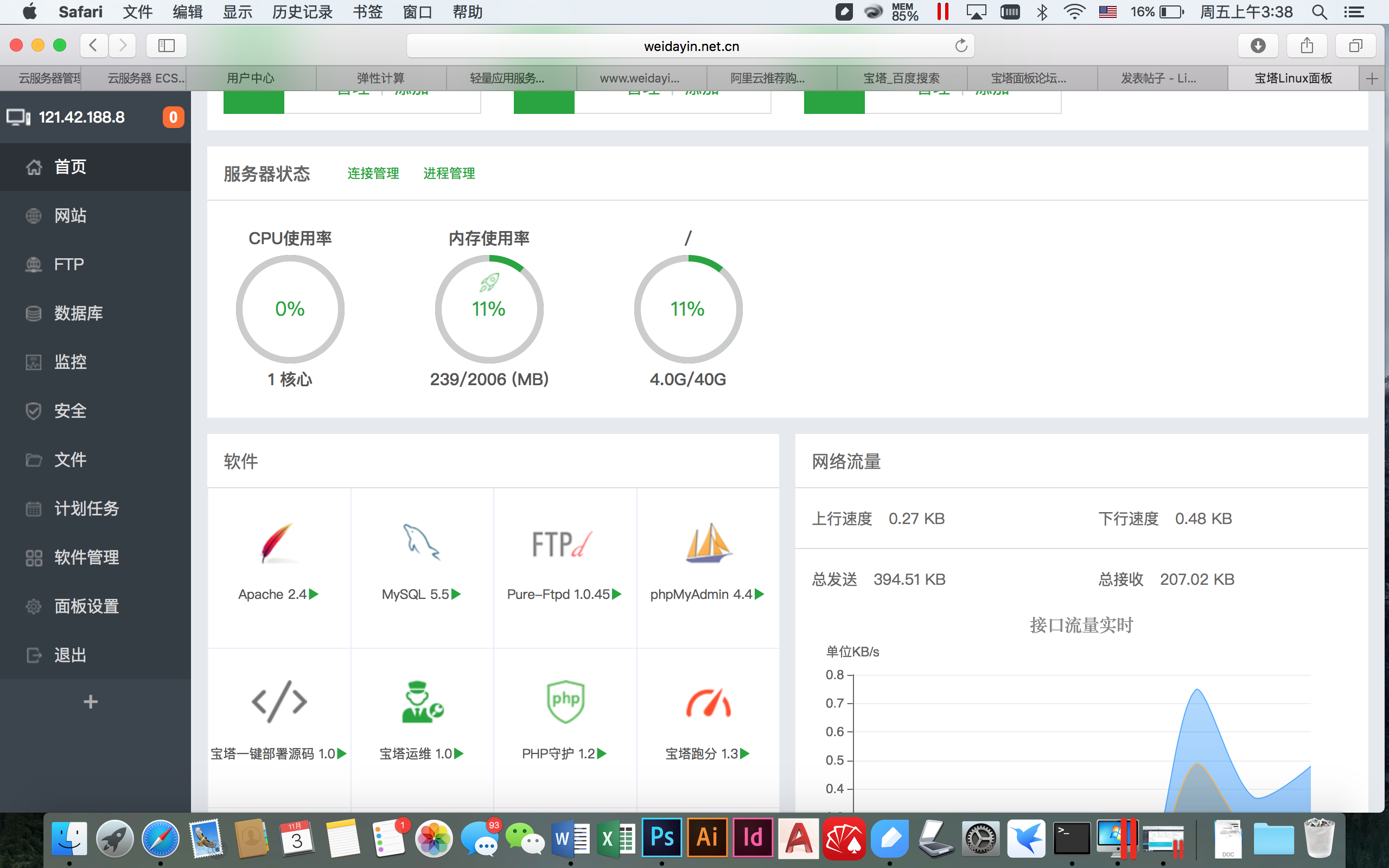The image size is (1389, 868).
Task: Click Apache 2.4 label
Action: tap(272, 594)
